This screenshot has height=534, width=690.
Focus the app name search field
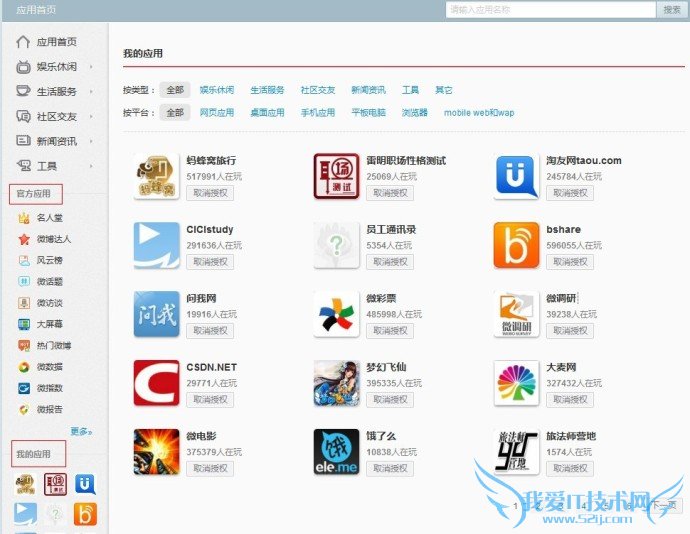coord(551,10)
